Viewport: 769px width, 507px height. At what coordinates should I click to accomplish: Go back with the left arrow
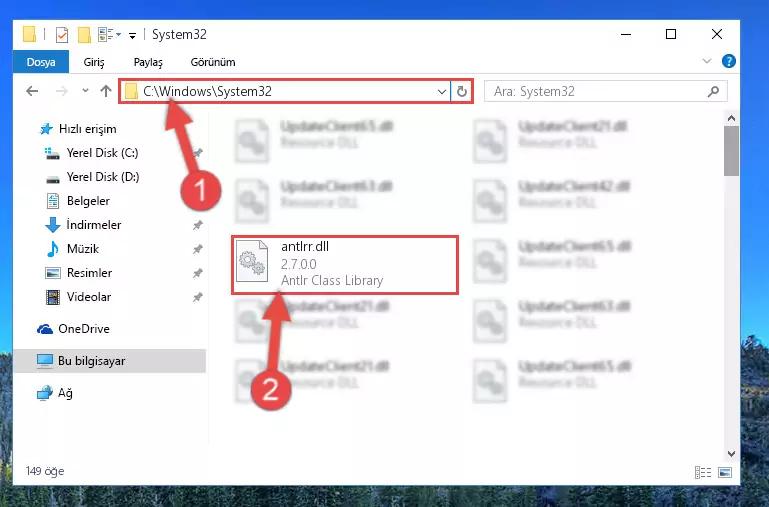[x=32, y=91]
